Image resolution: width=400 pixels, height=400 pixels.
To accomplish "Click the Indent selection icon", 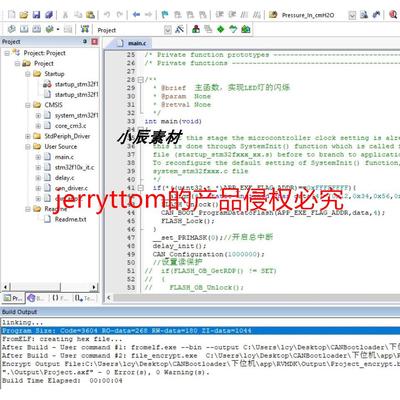I will (x=219, y=15).
